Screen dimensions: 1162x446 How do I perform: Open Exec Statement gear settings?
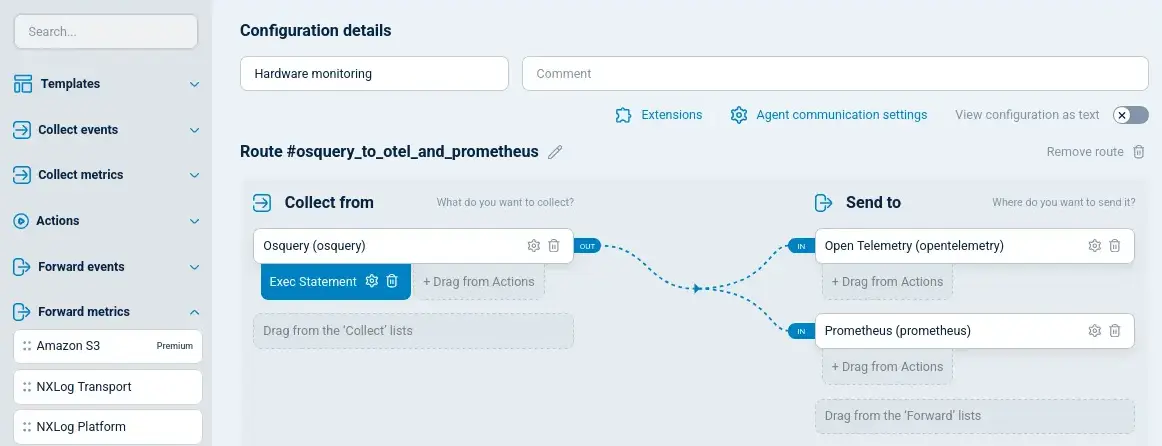pyautogui.click(x=372, y=281)
